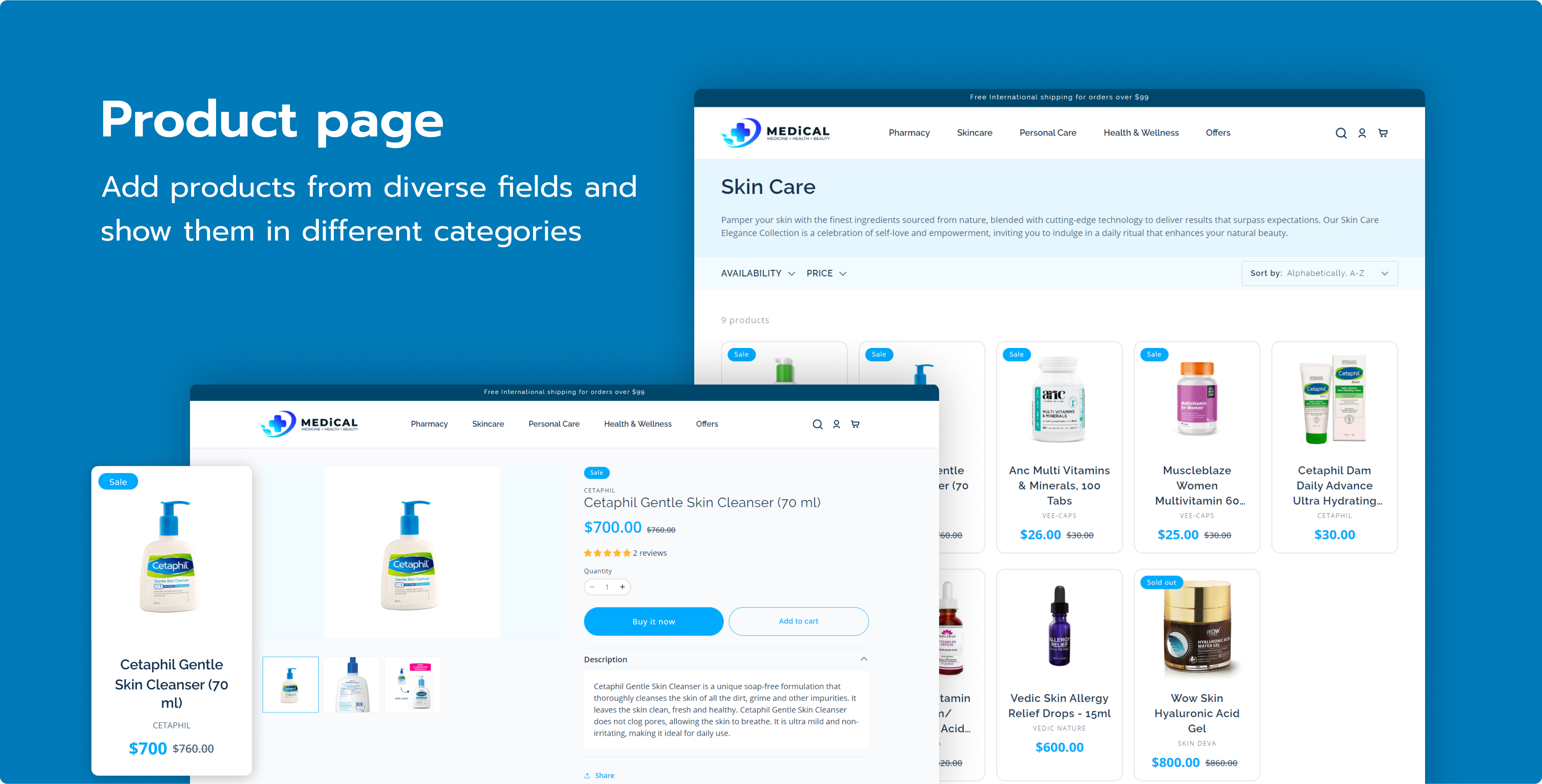Screen dimensions: 1542x784
Task: Click the search icon in top navbar
Action: [1341, 132]
